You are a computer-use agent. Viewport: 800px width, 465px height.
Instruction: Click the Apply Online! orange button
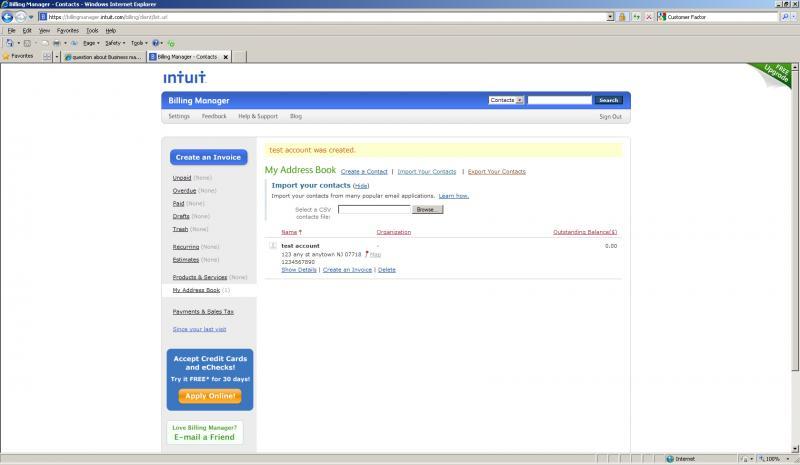click(x=210, y=396)
